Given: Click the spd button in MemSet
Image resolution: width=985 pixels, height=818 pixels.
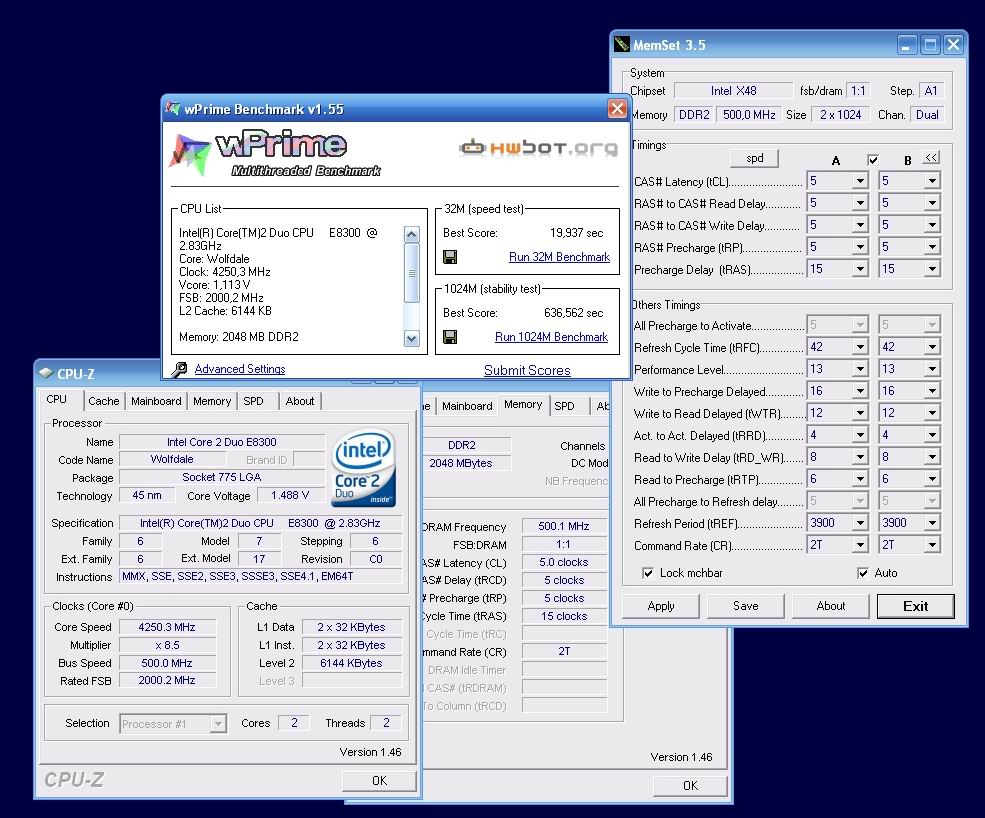Looking at the screenshot, I should tap(754, 158).
